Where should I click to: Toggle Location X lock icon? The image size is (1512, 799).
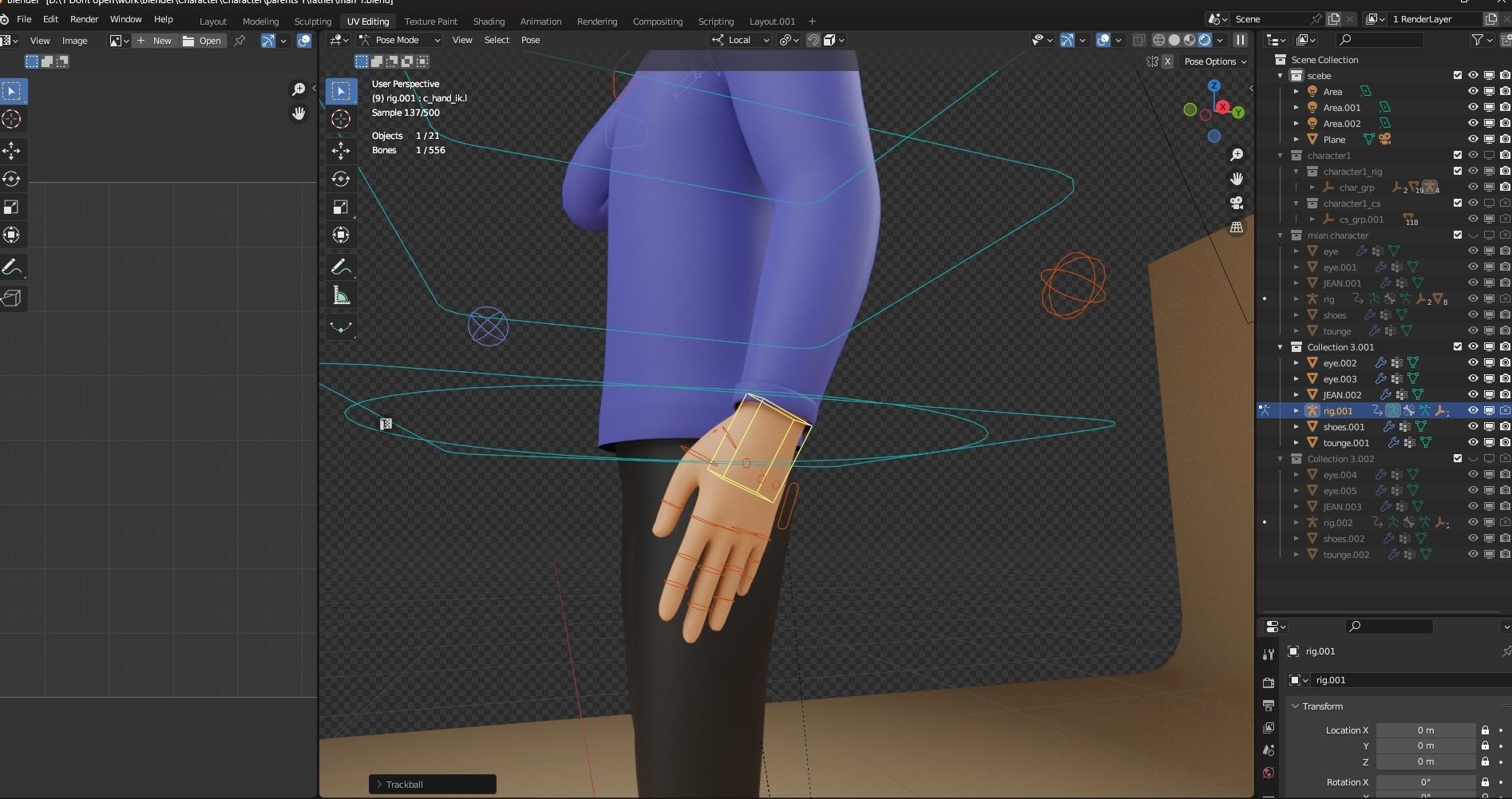click(1485, 730)
